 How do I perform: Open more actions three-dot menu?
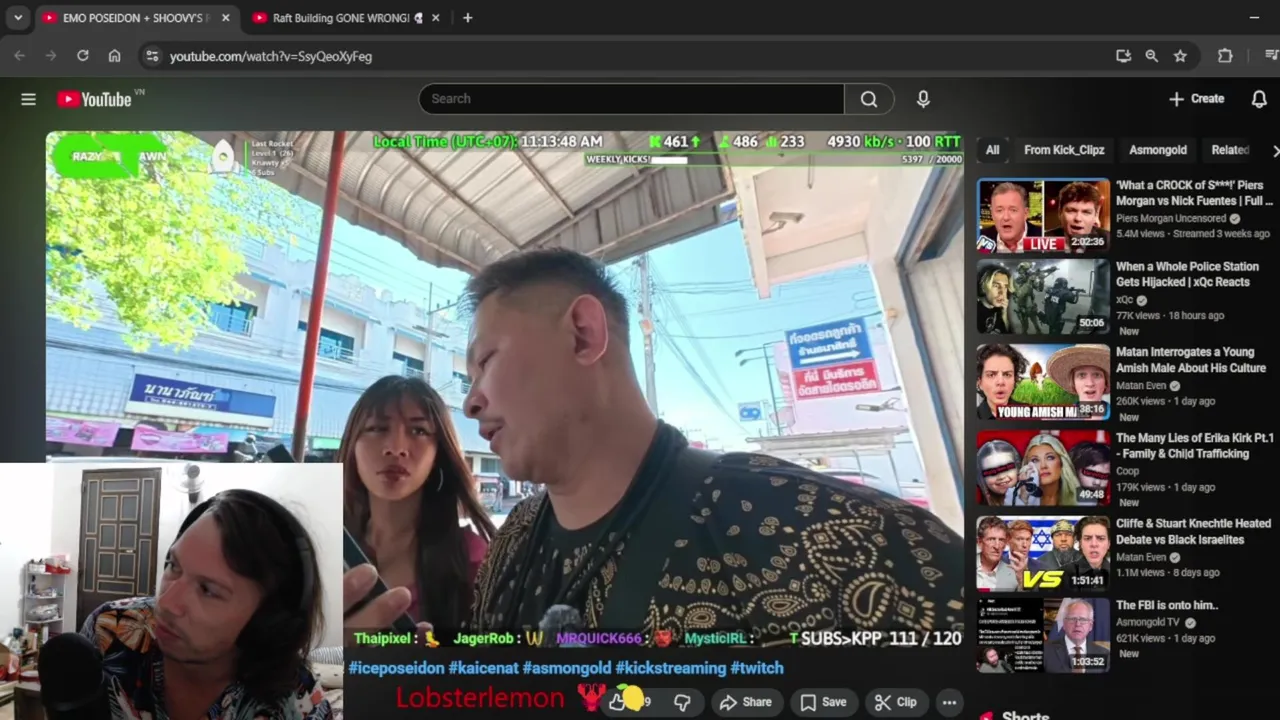(949, 702)
